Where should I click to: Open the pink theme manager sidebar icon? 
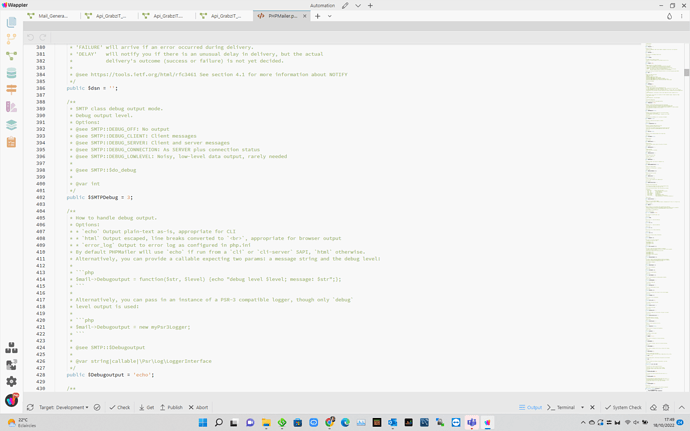coord(11,107)
